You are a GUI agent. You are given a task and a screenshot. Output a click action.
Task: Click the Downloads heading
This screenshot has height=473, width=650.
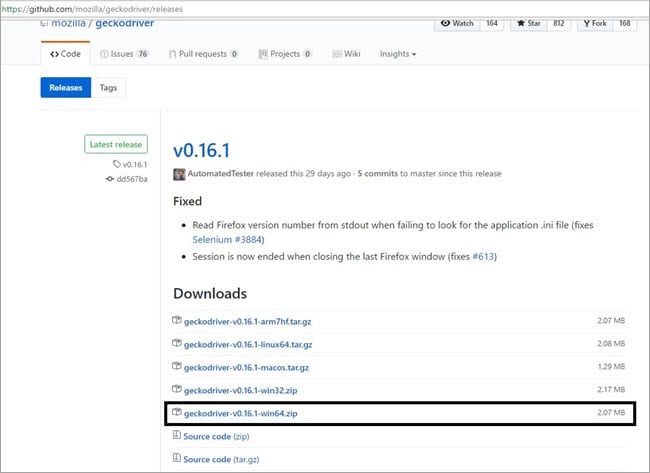pyautogui.click(x=210, y=294)
